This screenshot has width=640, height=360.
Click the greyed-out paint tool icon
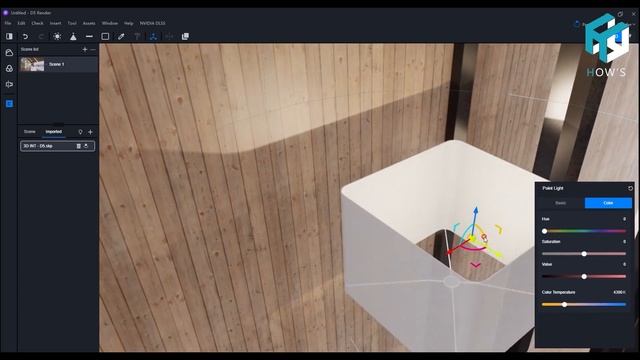tap(137, 36)
